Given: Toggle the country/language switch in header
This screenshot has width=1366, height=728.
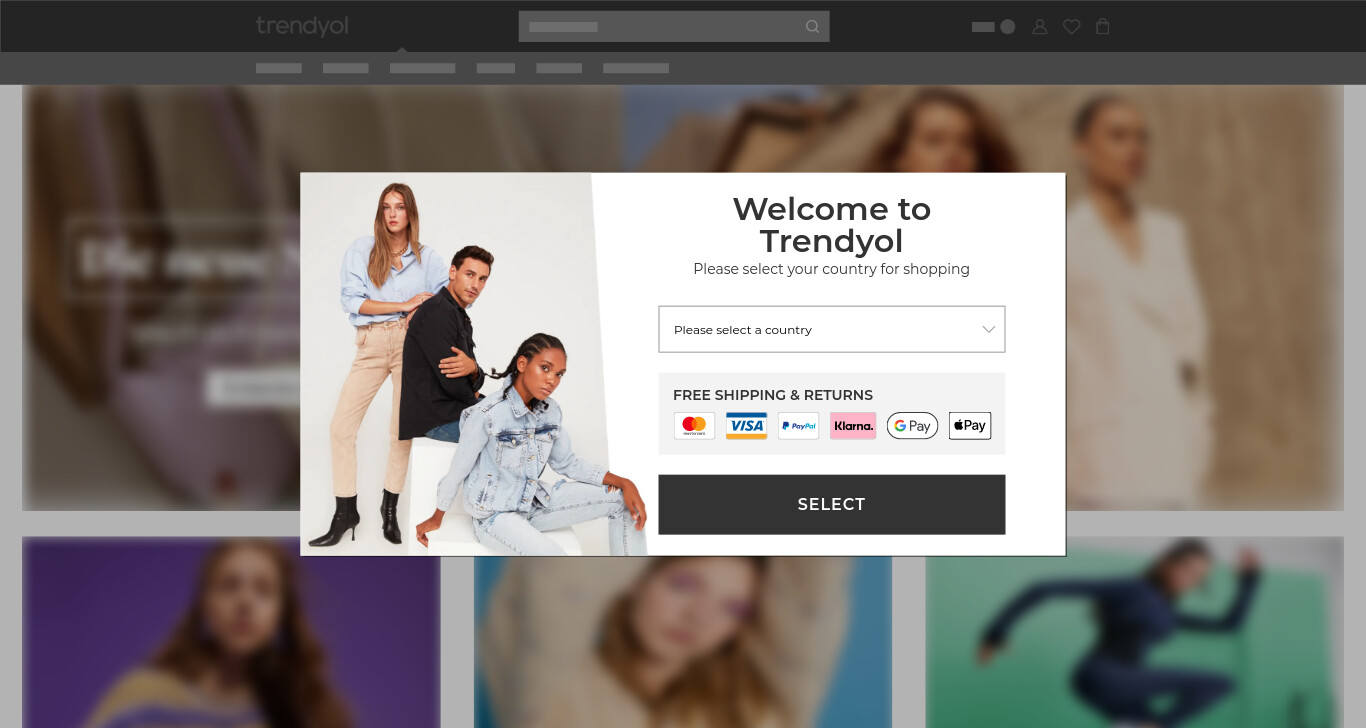Looking at the screenshot, I should pos(993,27).
